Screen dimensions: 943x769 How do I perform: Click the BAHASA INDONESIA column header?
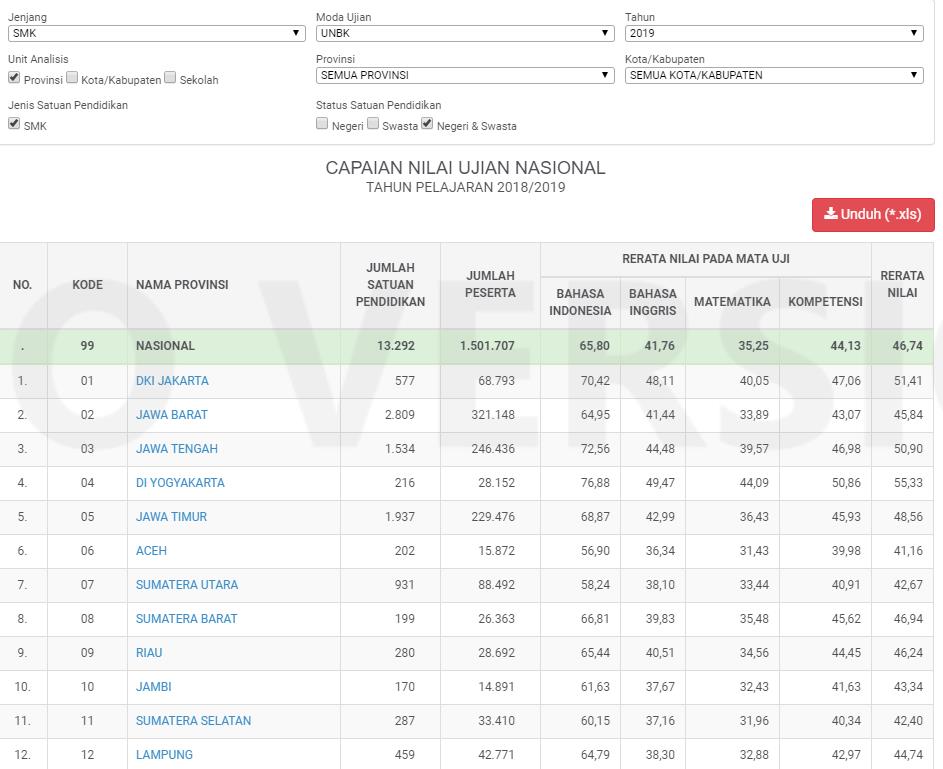[580, 302]
